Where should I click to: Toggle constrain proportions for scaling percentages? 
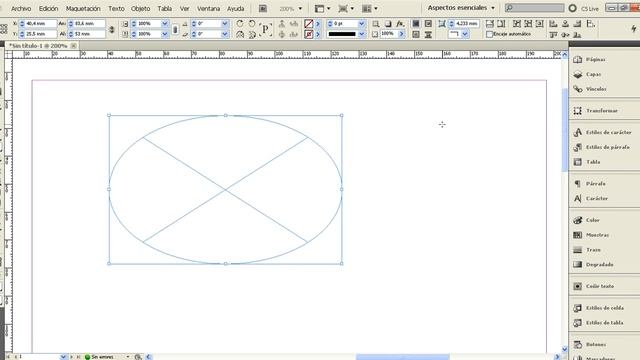click(175, 29)
